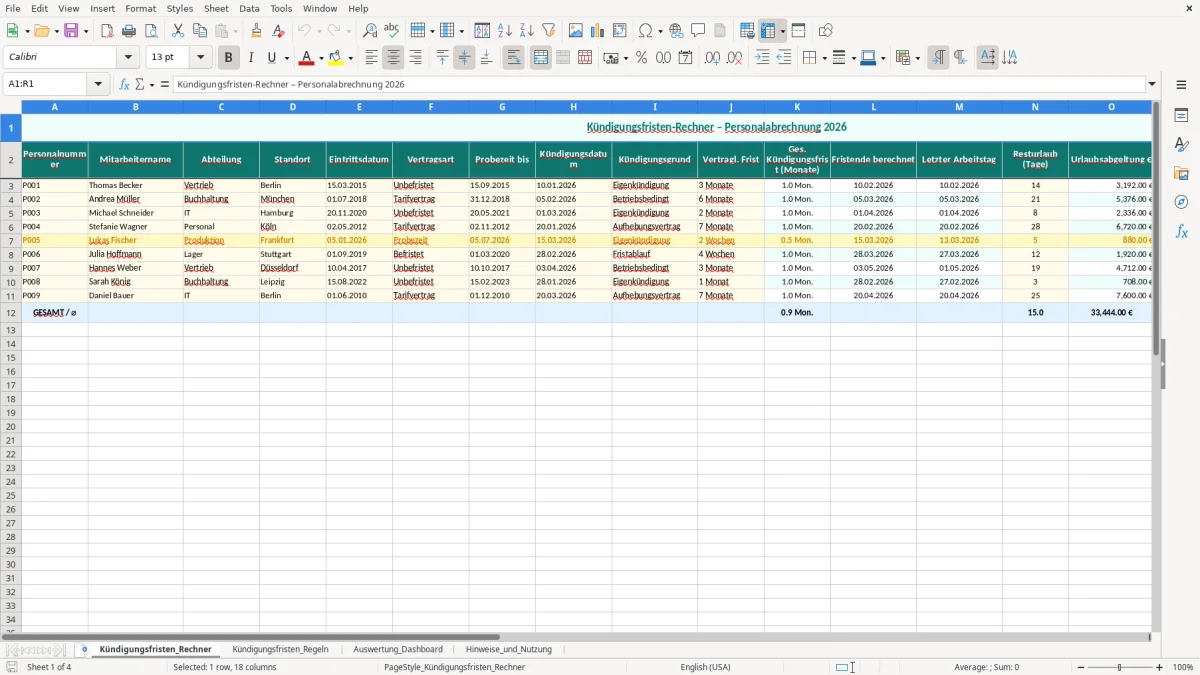Select row header 7
The image size is (1200, 675).
[x=11, y=240]
